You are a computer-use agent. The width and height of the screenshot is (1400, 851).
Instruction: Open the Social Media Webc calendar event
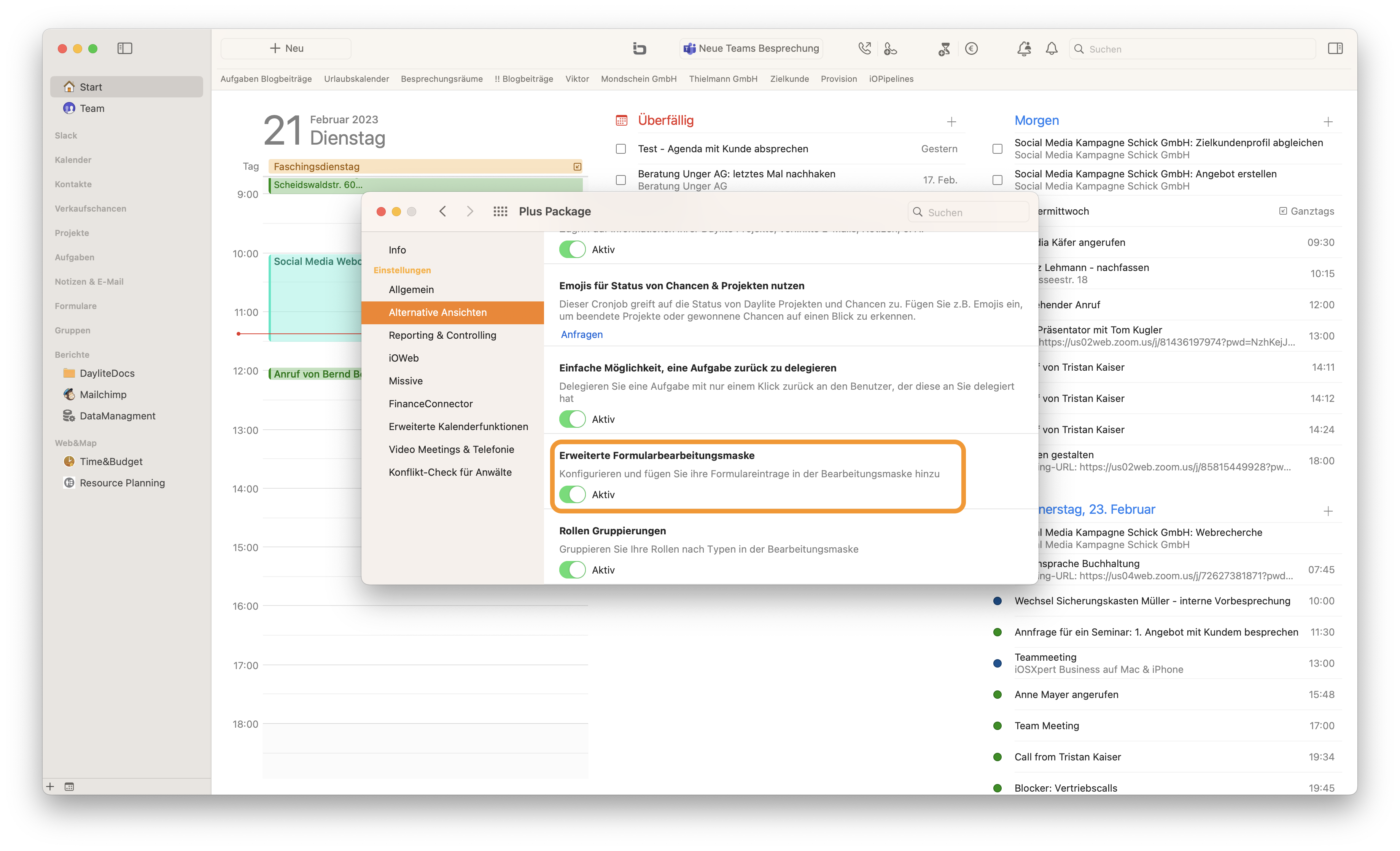pyautogui.click(x=315, y=298)
